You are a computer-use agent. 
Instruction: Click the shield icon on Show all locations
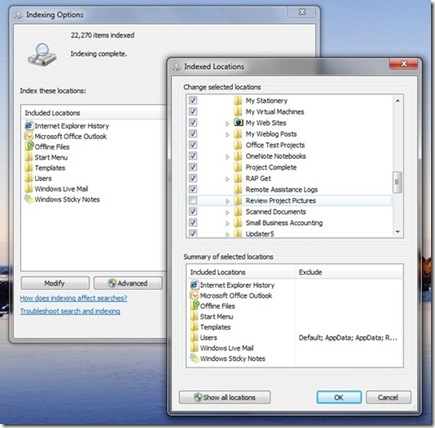click(x=198, y=397)
